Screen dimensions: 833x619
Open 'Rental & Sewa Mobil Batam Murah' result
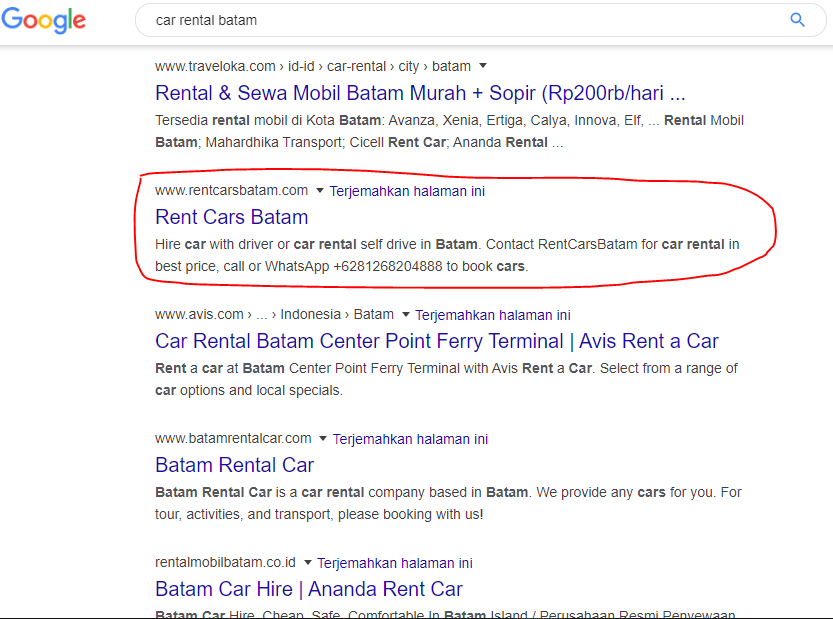(420, 93)
